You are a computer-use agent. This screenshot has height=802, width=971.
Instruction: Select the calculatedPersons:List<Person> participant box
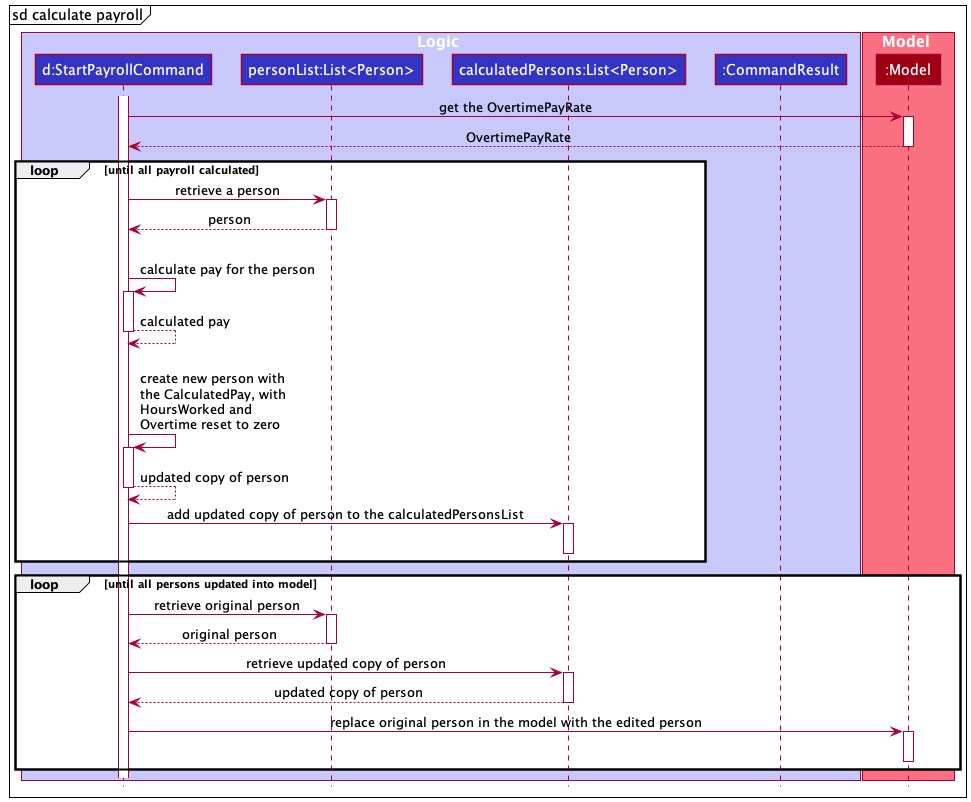pos(571,69)
